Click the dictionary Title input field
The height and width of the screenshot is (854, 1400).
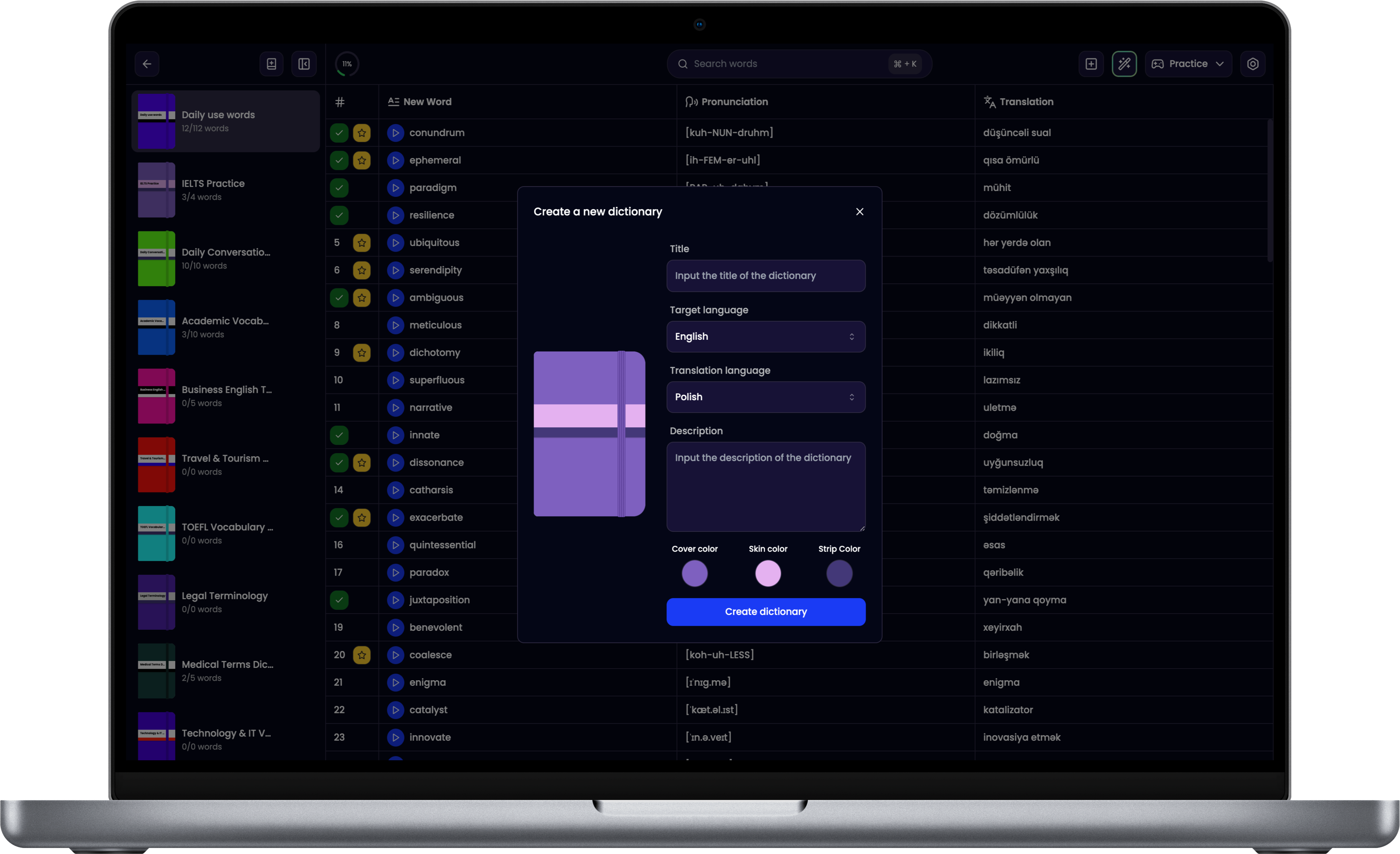(x=765, y=276)
